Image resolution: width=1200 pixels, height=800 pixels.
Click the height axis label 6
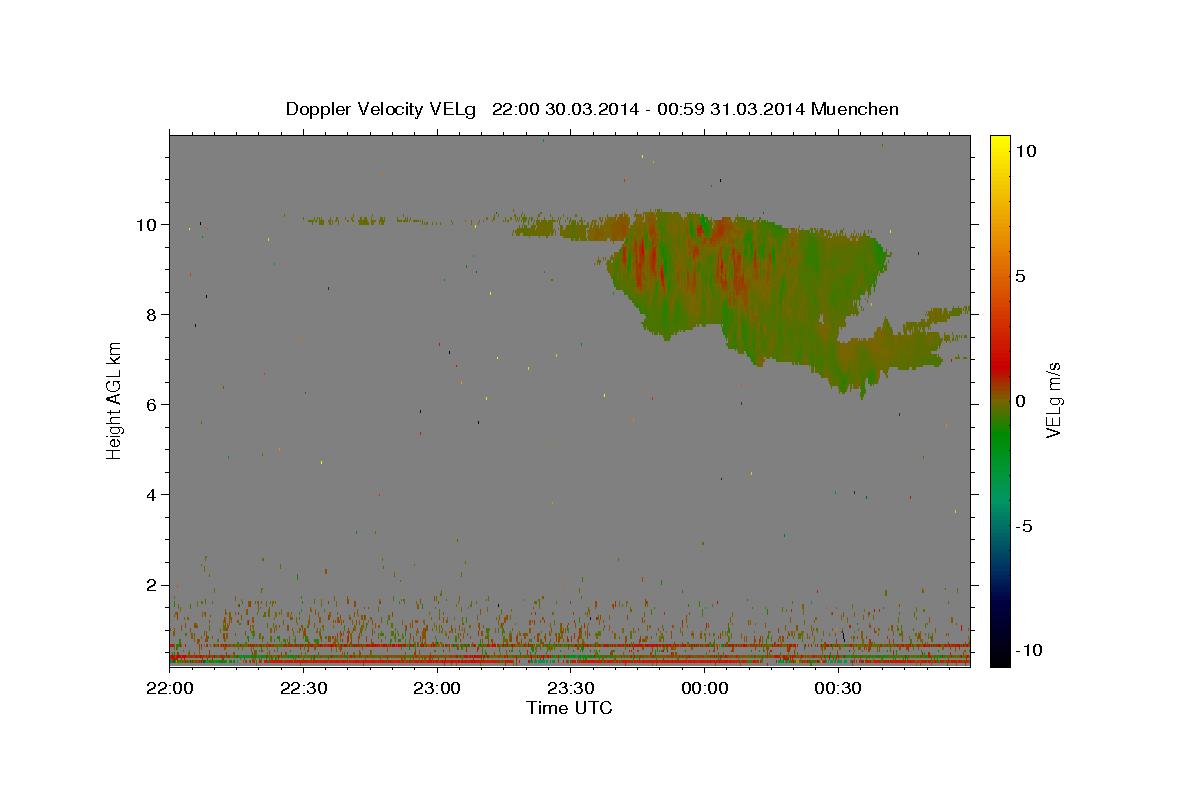[153, 404]
